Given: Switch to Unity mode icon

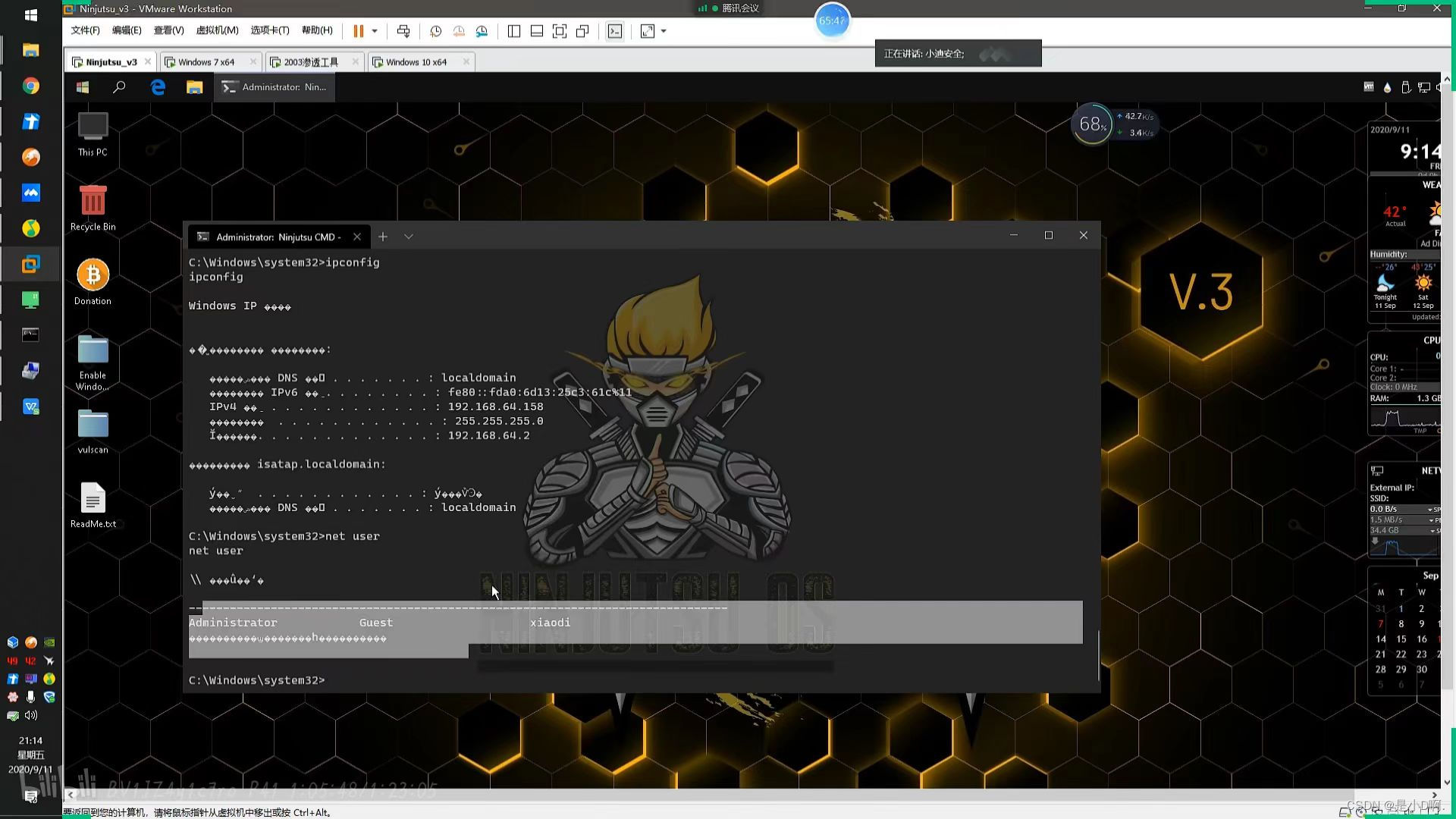Looking at the screenshot, I should pos(582,31).
